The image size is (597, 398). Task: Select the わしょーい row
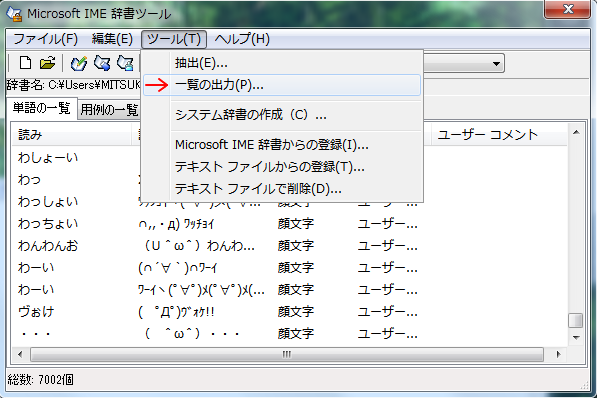[x=48, y=158]
